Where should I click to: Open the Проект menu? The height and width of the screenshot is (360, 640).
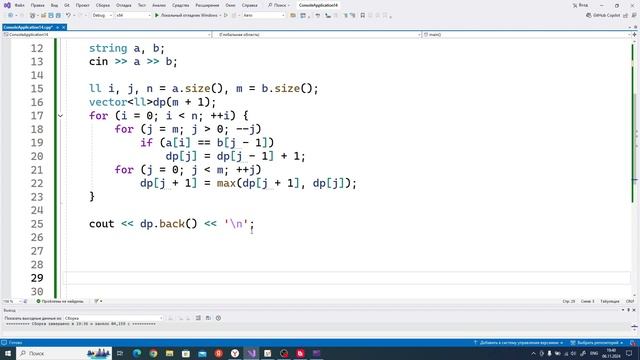[82, 5]
